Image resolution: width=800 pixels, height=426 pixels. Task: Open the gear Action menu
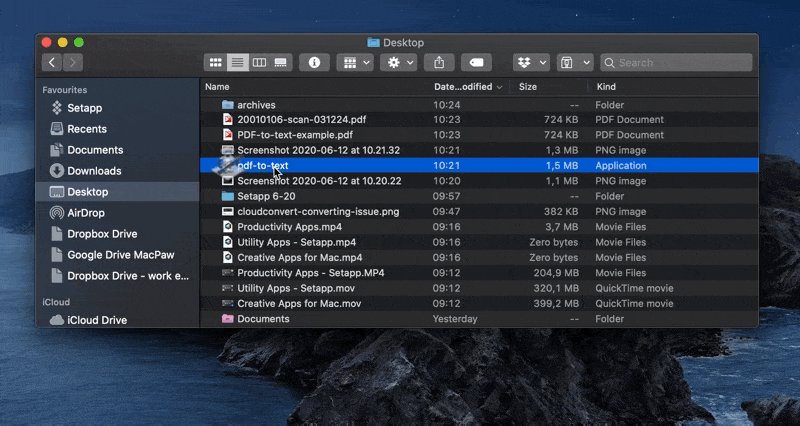point(398,63)
